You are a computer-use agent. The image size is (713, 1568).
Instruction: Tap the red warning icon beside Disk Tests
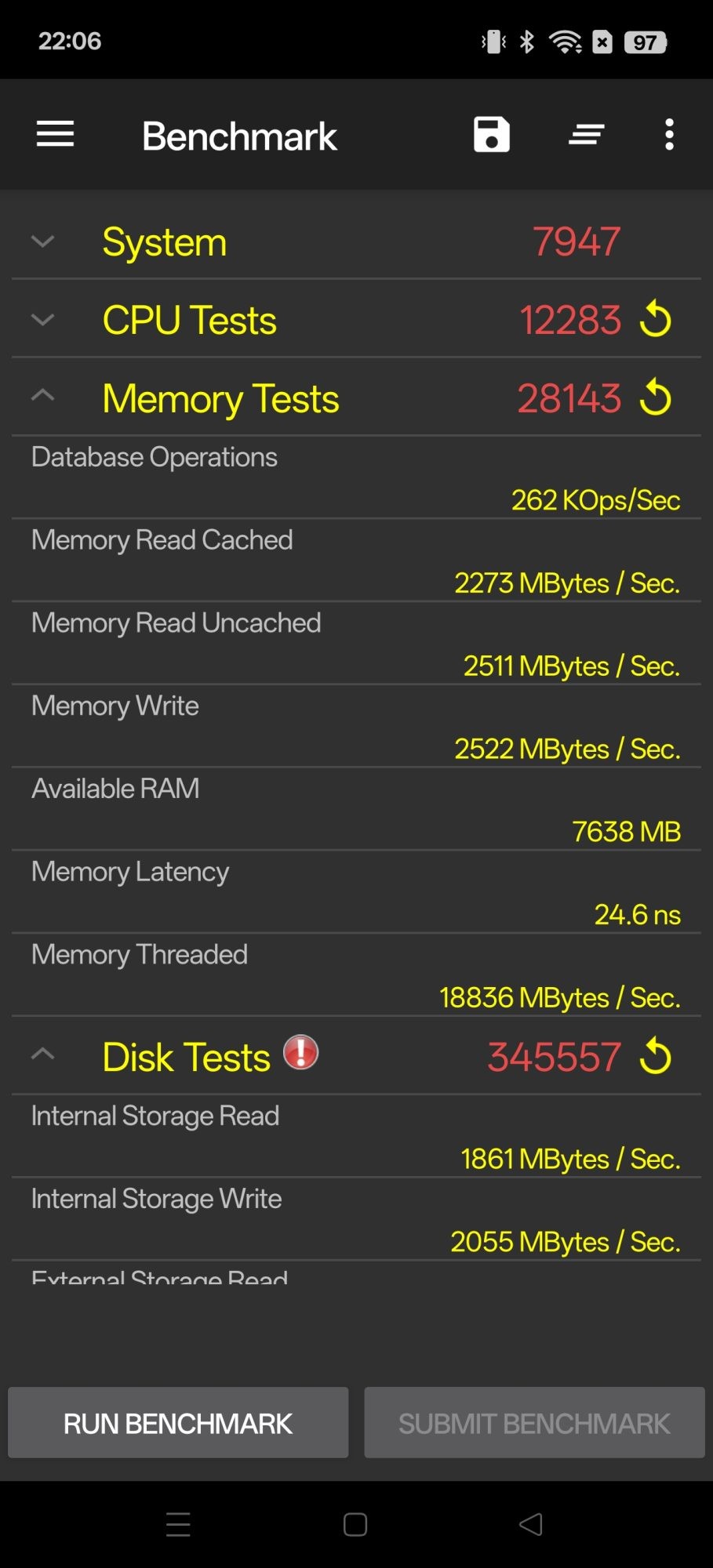pos(300,1053)
